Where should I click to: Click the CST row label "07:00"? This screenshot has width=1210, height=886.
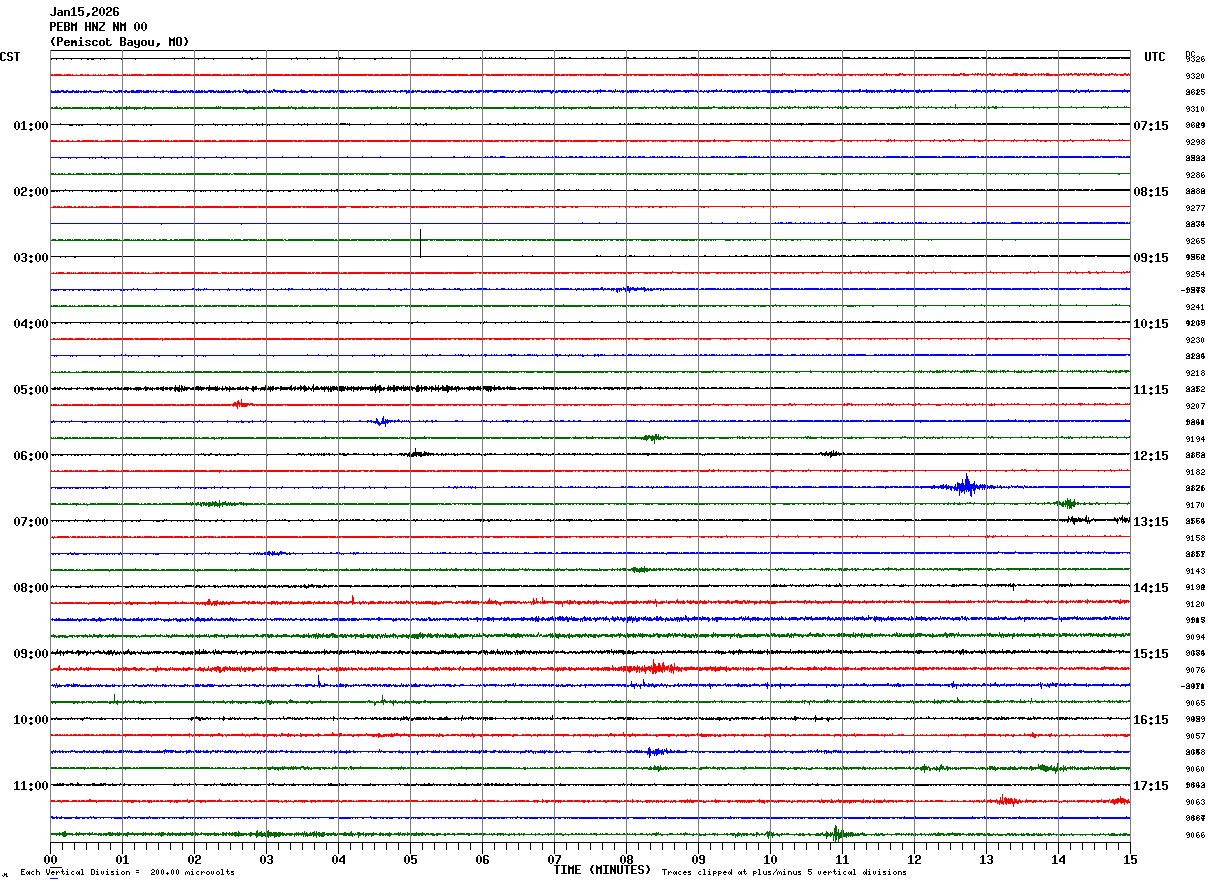tap(31, 522)
